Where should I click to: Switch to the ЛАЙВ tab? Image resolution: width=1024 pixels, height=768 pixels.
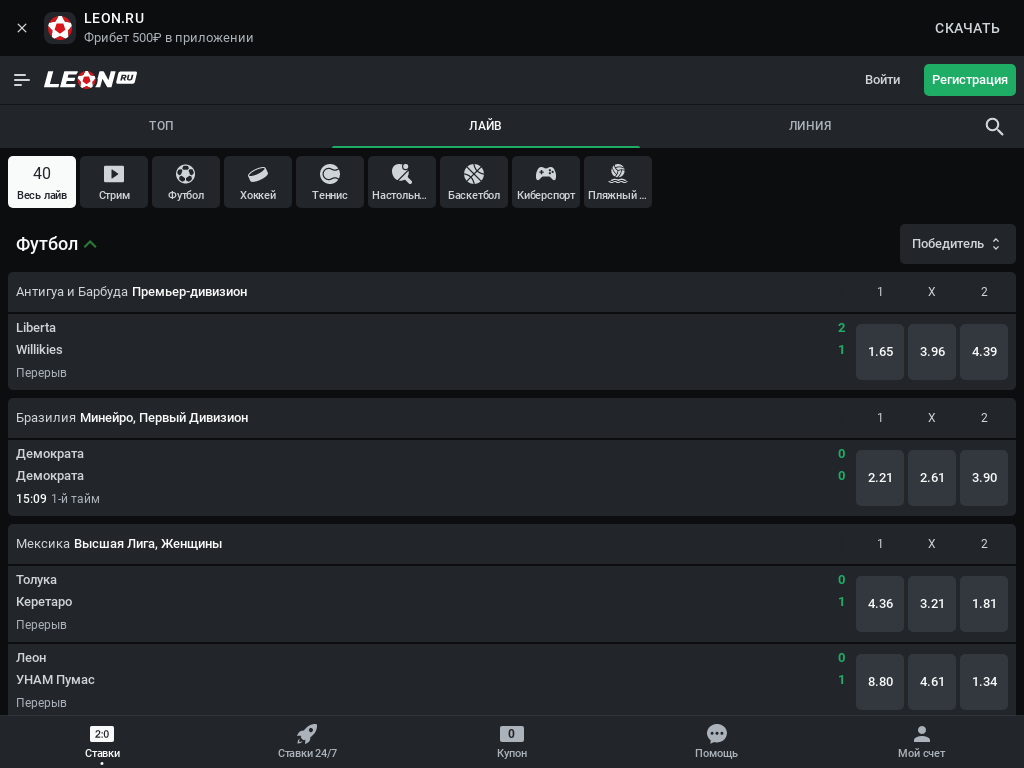[x=485, y=125]
